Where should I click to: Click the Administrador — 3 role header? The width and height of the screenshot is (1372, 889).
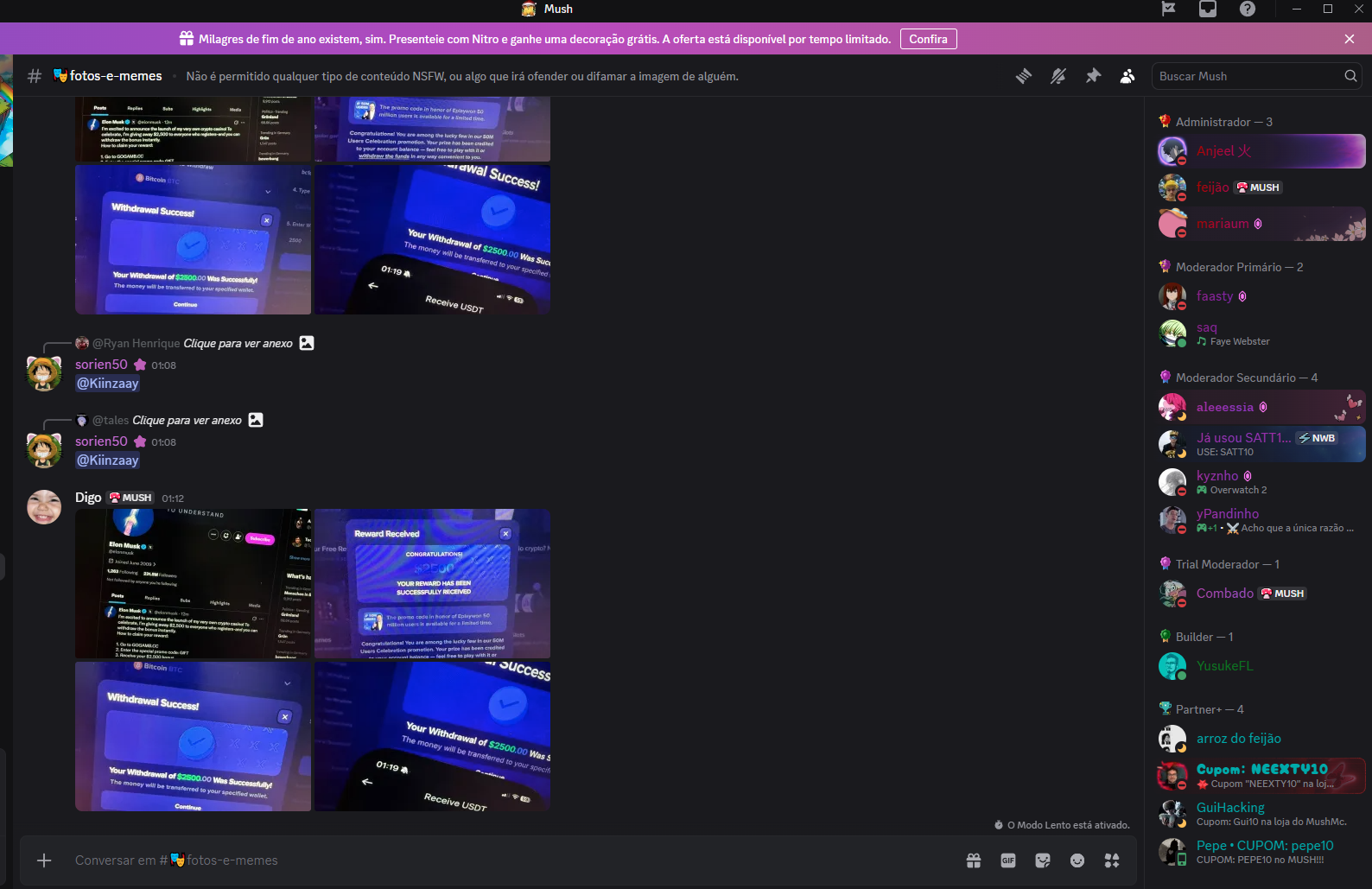click(x=1216, y=122)
